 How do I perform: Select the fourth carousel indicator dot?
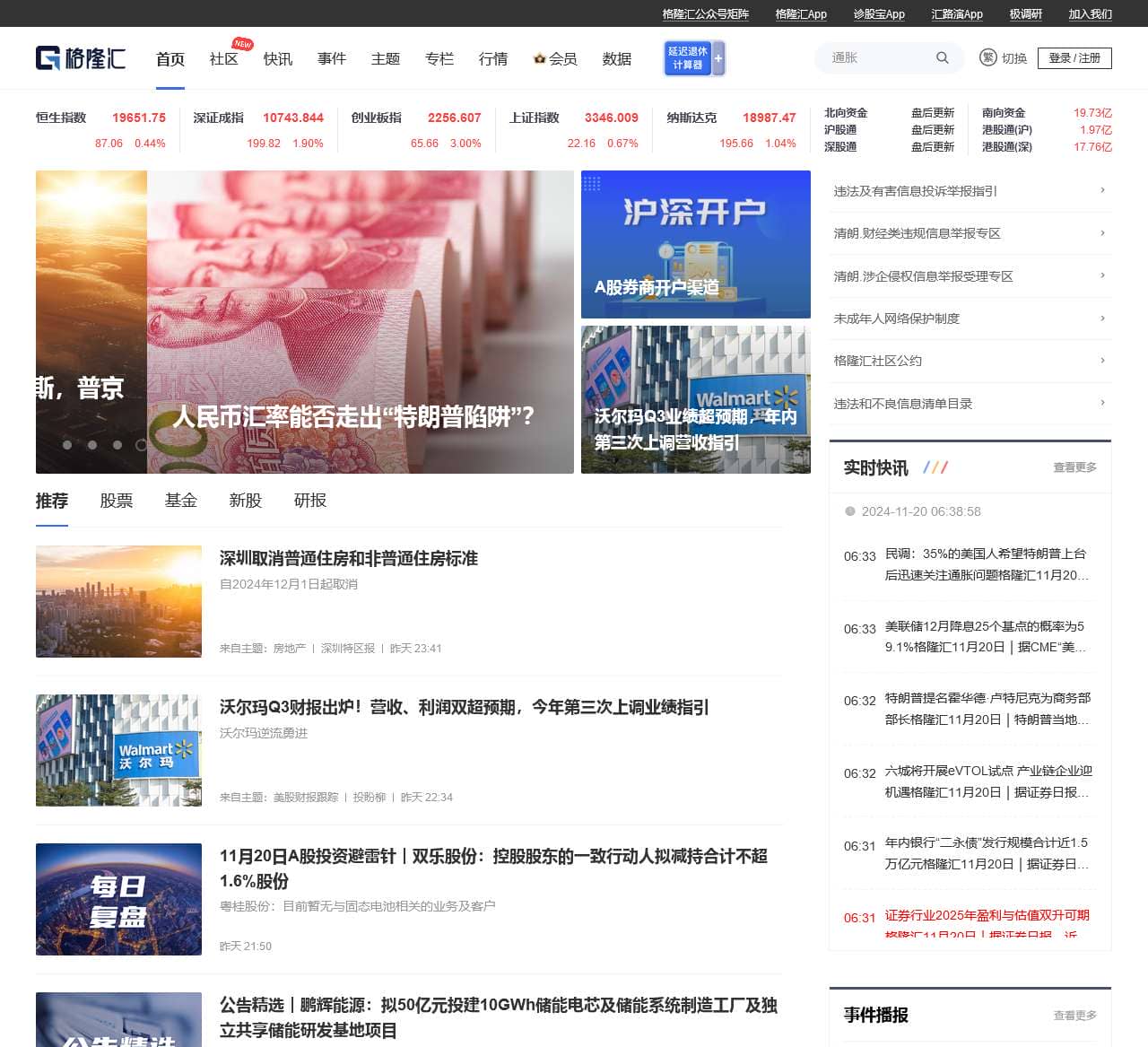[x=142, y=442]
